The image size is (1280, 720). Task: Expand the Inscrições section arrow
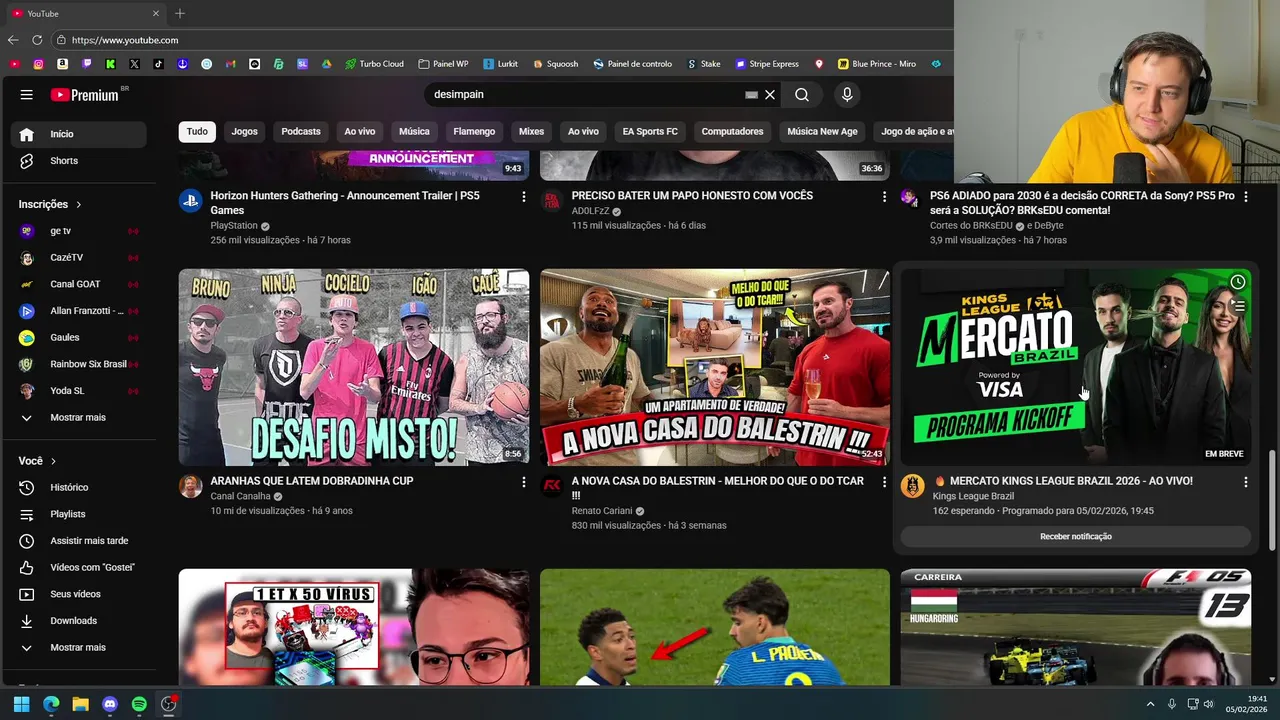[x=78, y=205]
